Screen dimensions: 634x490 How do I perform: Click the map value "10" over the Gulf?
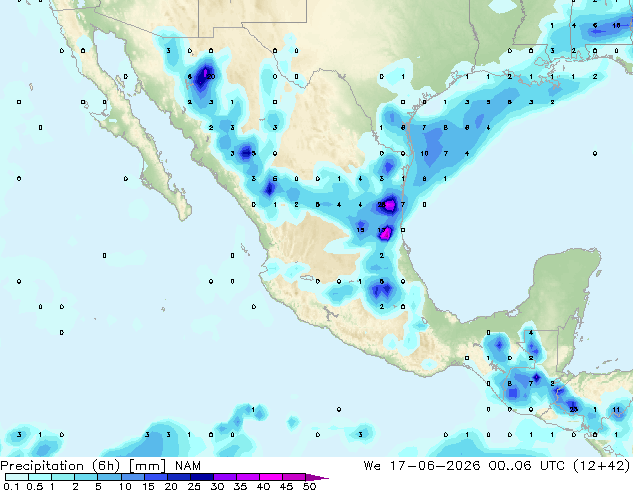[424, 154]
